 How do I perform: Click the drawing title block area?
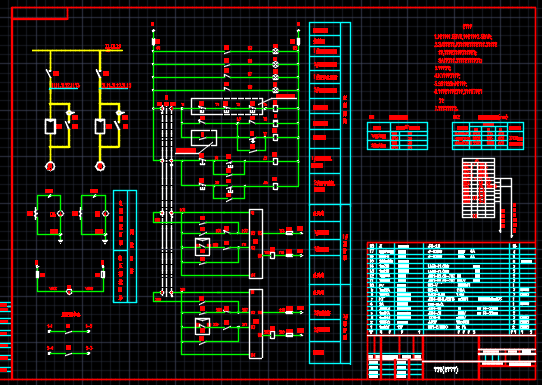[451, 357]
